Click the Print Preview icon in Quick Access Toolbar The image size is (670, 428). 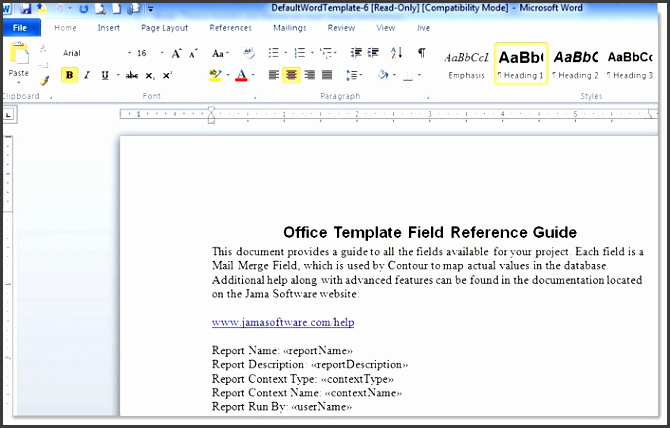[100, 8]
